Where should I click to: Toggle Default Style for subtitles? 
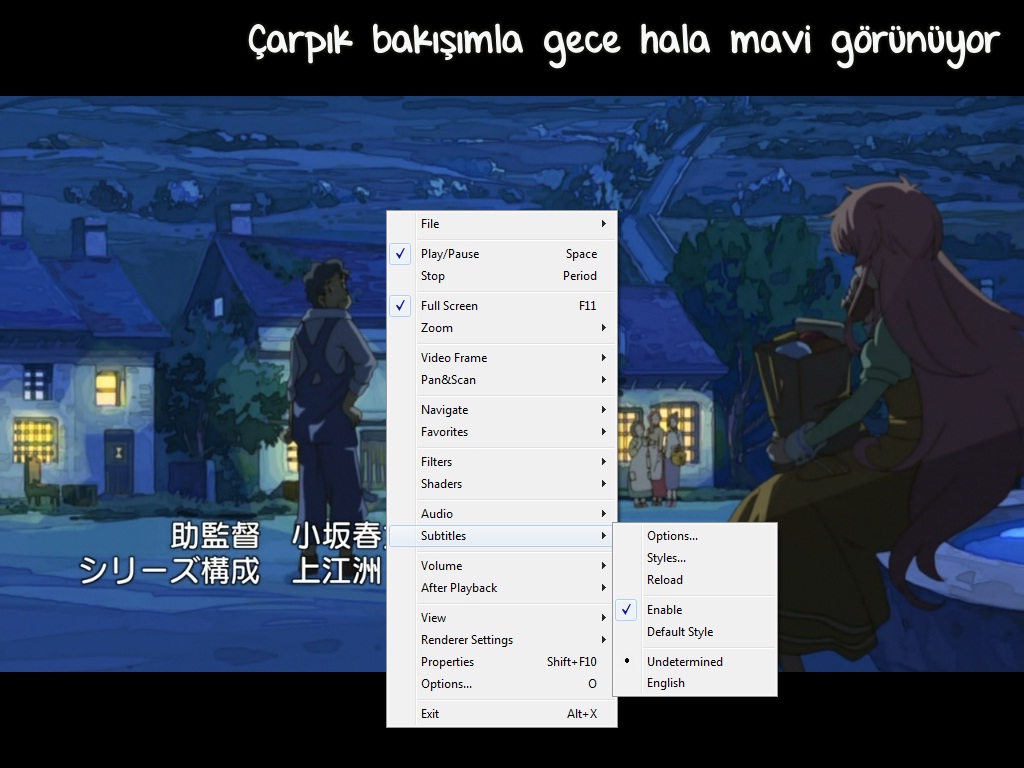coord(695,632)
